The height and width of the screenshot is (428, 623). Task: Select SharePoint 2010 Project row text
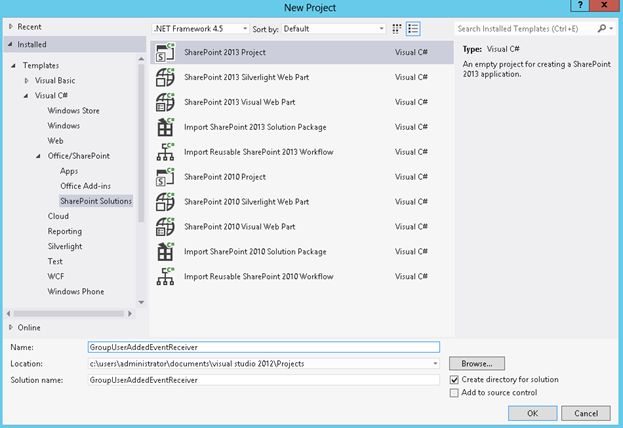pyautogui.click(x=225, y=177)
